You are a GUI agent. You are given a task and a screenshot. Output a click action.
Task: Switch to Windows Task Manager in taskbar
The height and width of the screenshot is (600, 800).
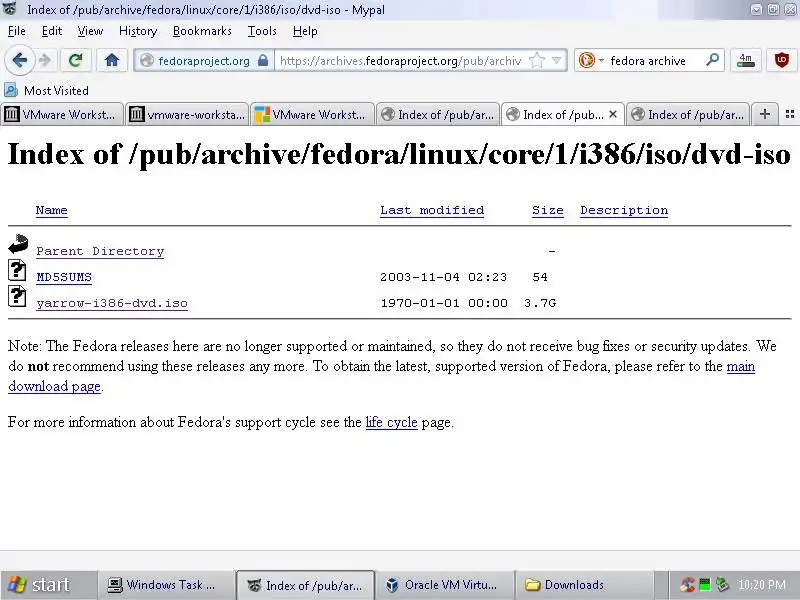click(x=166, y=585)
